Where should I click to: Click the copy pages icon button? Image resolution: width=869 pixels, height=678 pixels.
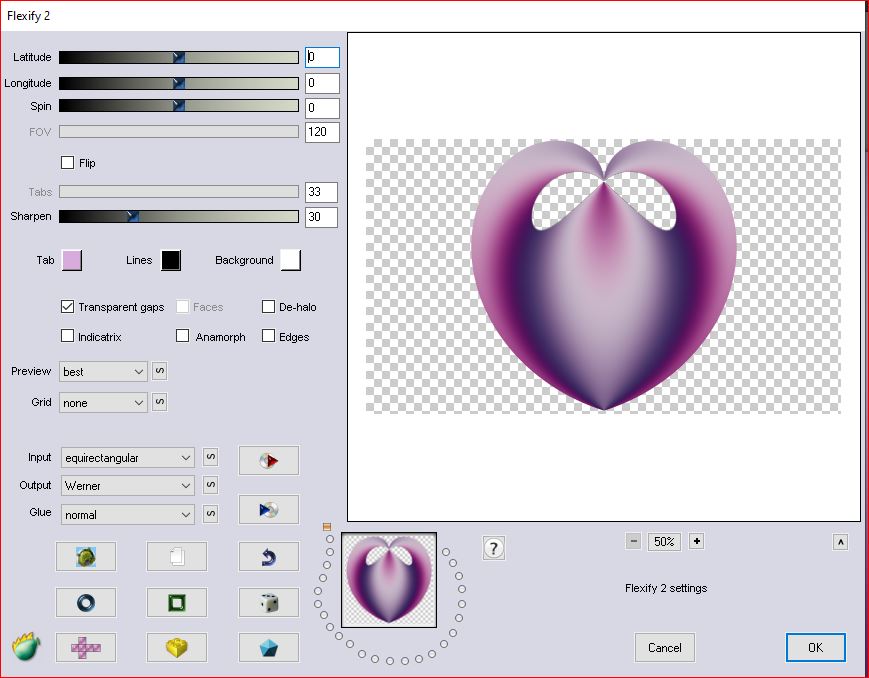coord(177,557)
